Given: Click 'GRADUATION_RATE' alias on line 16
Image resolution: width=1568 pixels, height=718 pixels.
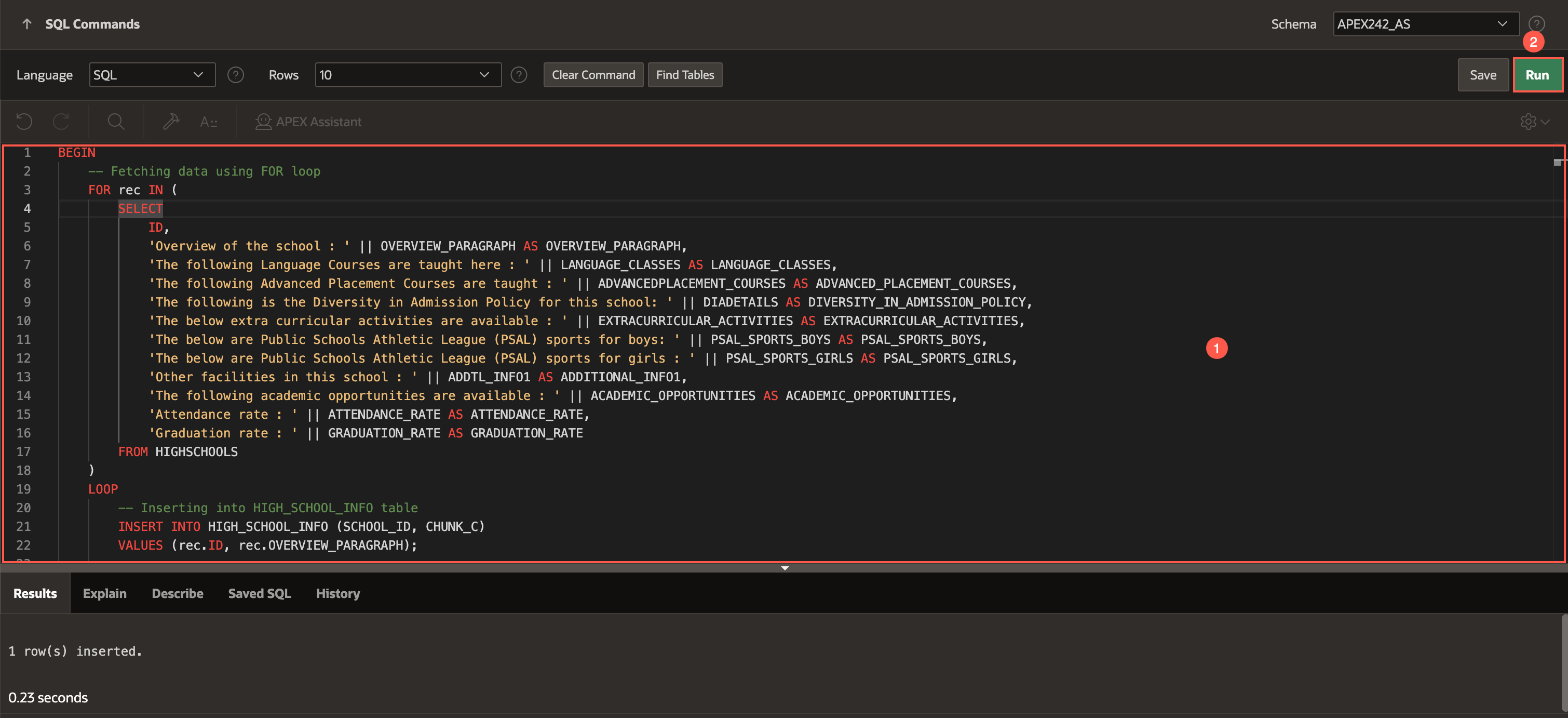Looking at the screenshot, I should coord(526,433).
